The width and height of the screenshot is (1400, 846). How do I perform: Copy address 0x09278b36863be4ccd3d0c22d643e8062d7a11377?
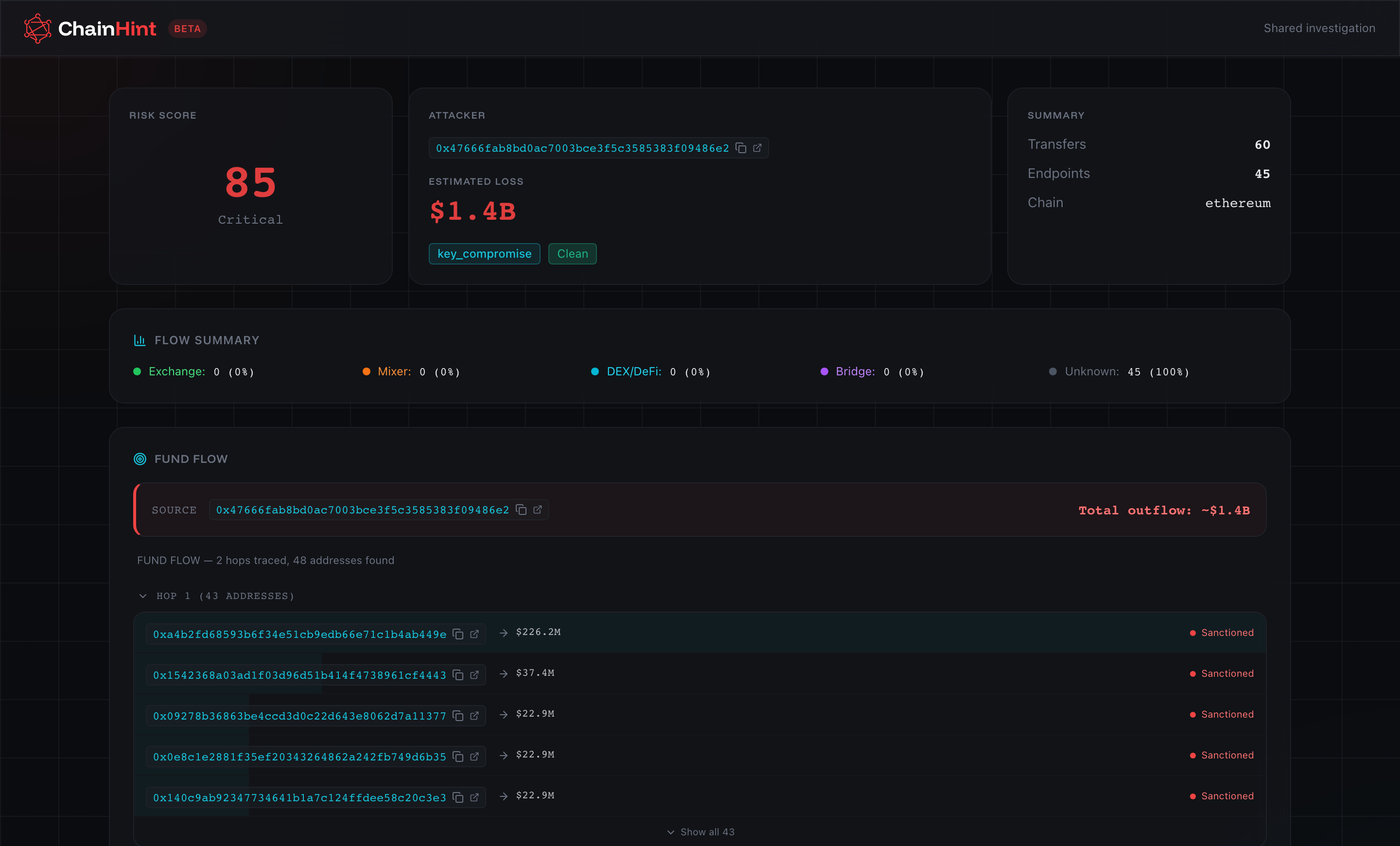[458, 716]
